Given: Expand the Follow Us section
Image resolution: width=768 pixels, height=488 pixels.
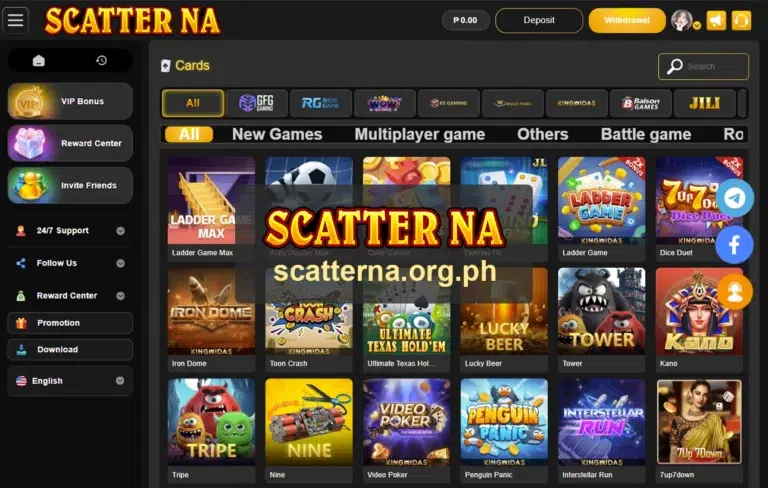Looking at the screenshot, I should coord(70,263).
